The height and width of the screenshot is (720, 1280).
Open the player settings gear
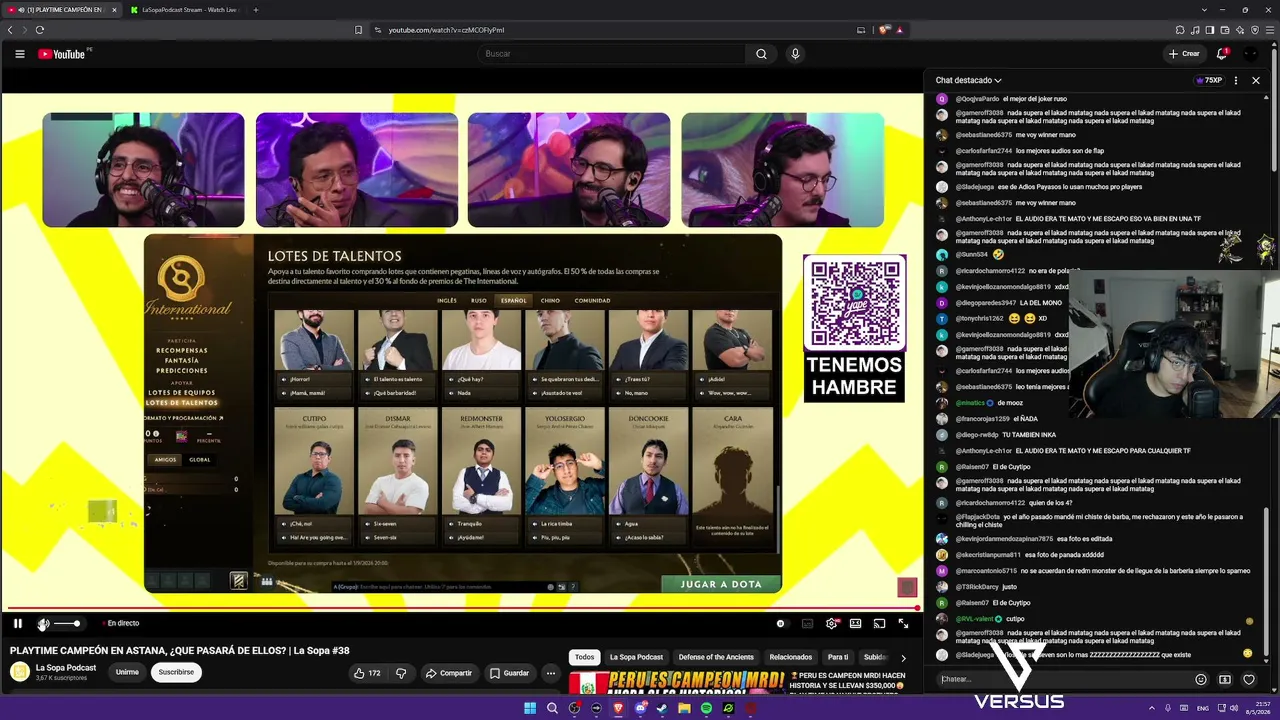(x=831, y=623)
